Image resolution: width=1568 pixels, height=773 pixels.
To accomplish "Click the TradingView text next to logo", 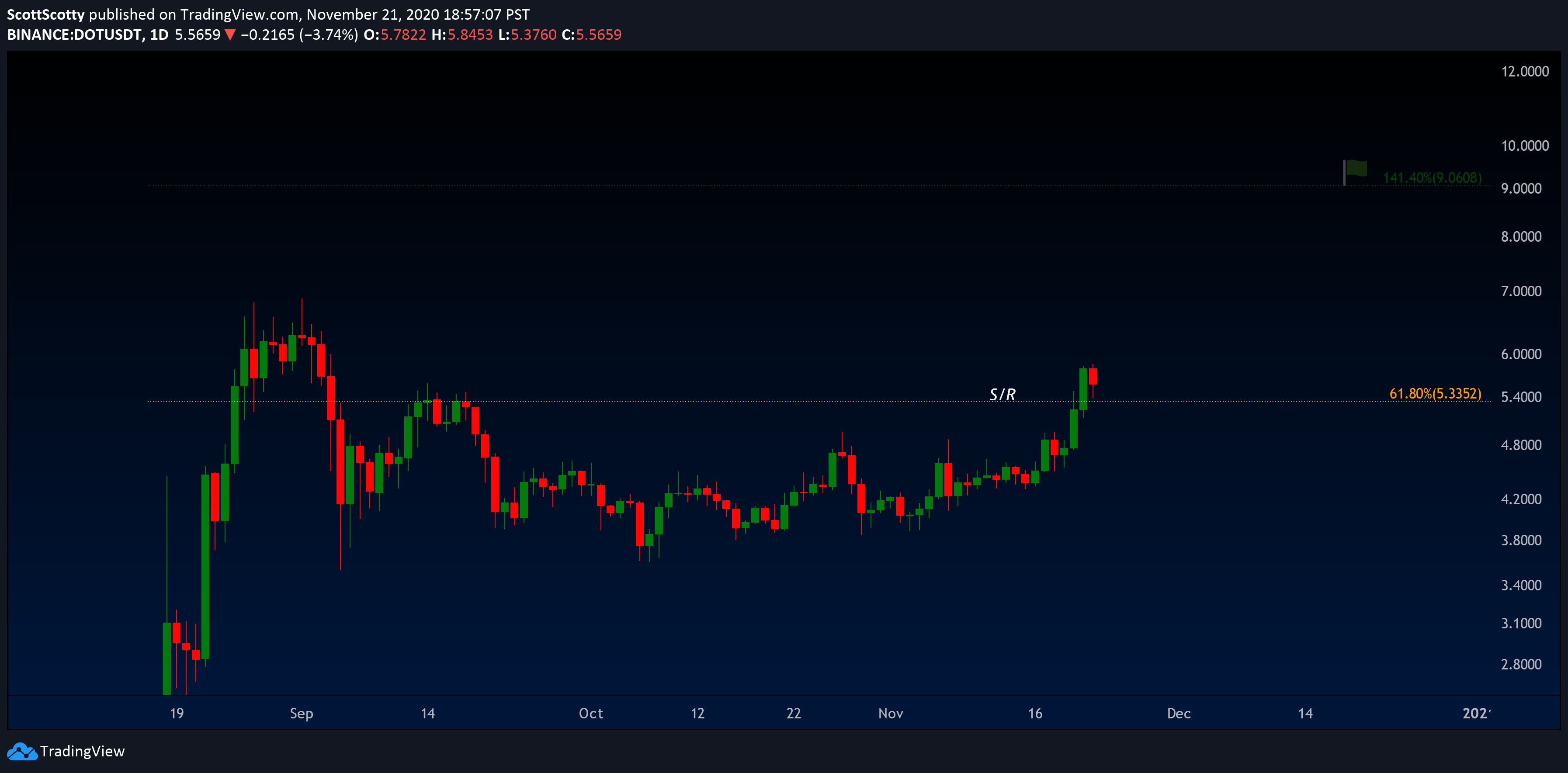I will coord(82,752).
